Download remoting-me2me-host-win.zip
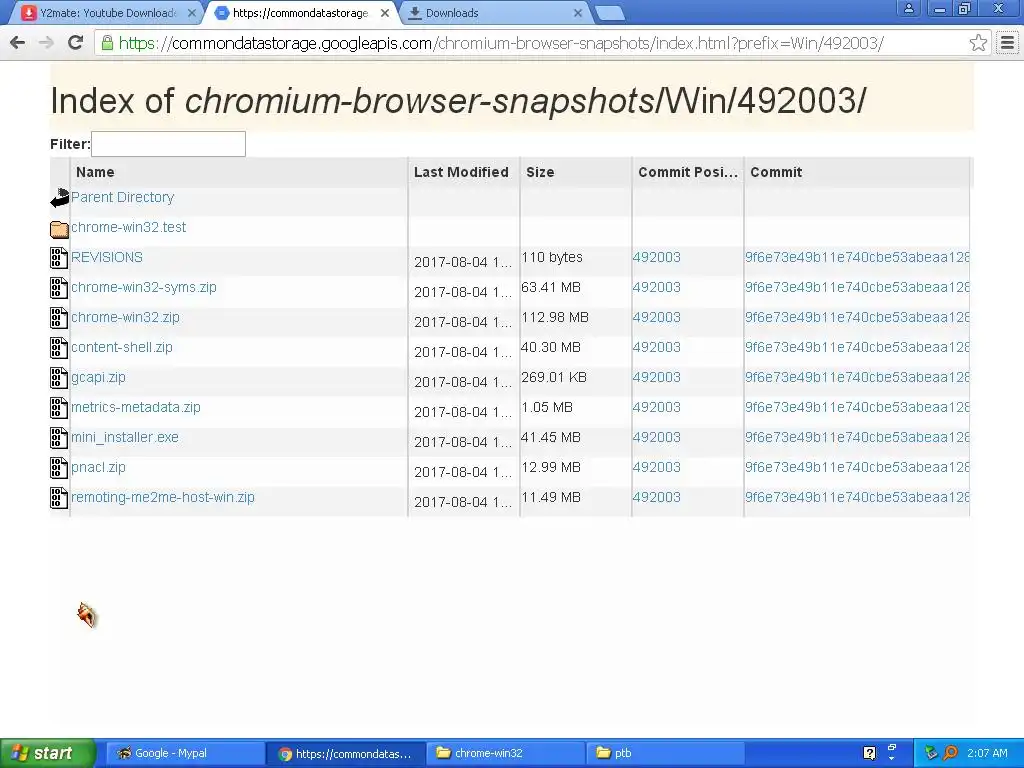Screen dimensions: 1024x768 click(x=163, y=498)
